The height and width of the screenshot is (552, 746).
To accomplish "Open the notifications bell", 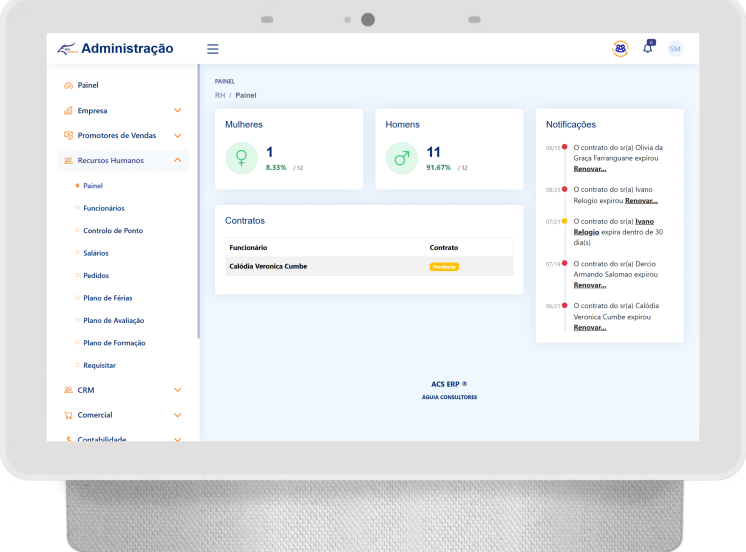I will click(x=648, y=48).
